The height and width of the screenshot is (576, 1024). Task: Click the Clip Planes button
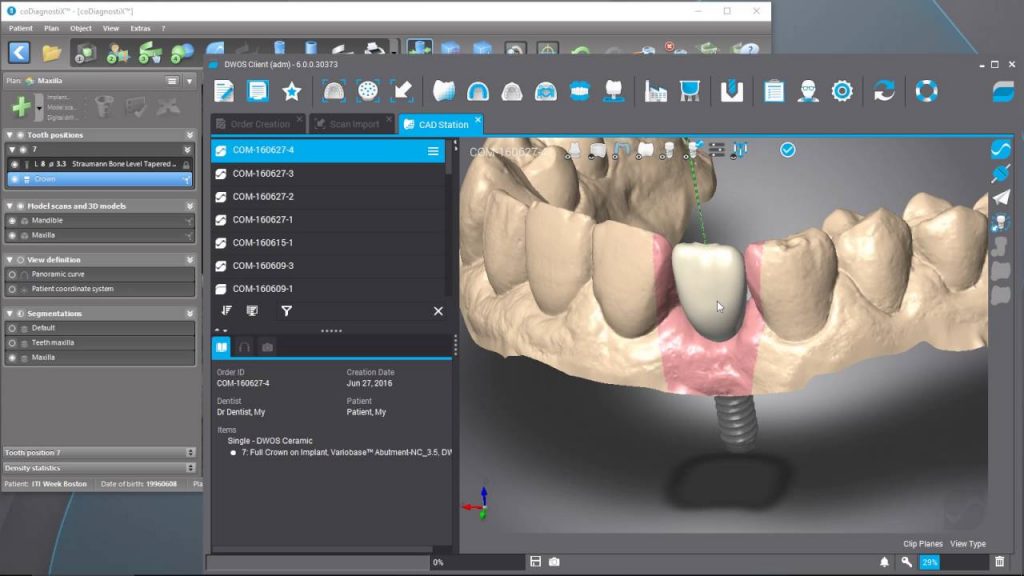pos(922,544)
